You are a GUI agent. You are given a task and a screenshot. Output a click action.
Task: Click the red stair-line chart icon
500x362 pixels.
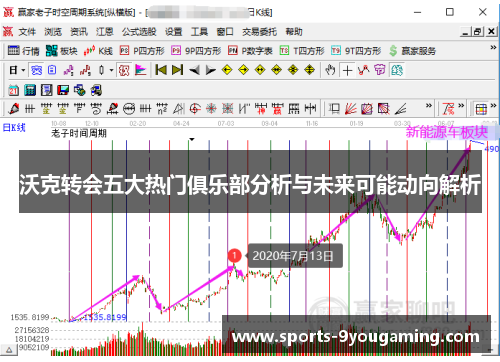(85, 70)
